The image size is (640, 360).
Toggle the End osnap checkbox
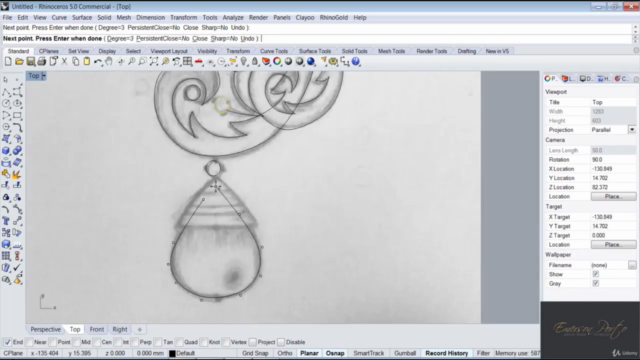(x=7, y=342)
